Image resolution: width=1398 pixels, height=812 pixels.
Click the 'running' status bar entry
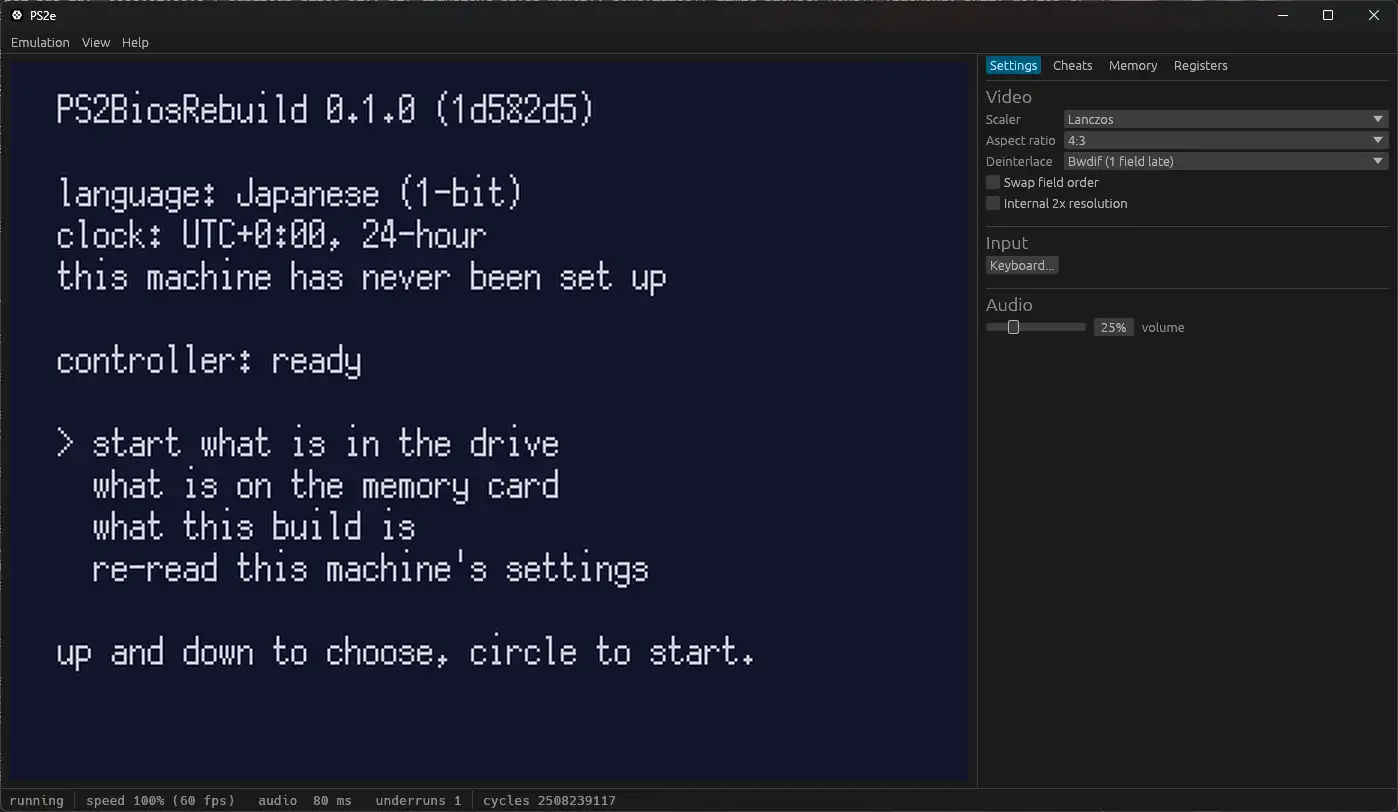click(36, 800)
